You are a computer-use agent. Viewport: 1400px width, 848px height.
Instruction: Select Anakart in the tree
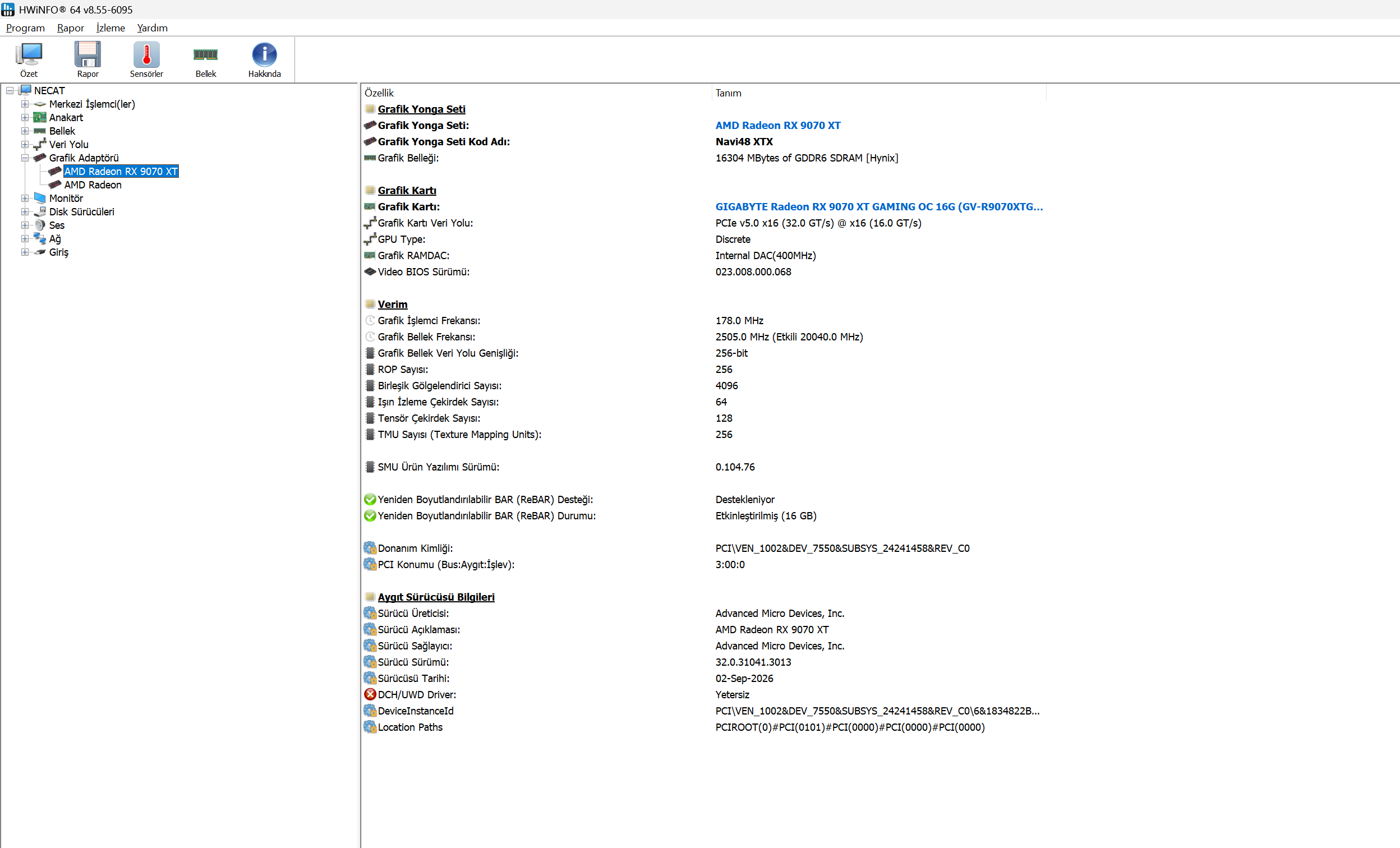point(66,118)
